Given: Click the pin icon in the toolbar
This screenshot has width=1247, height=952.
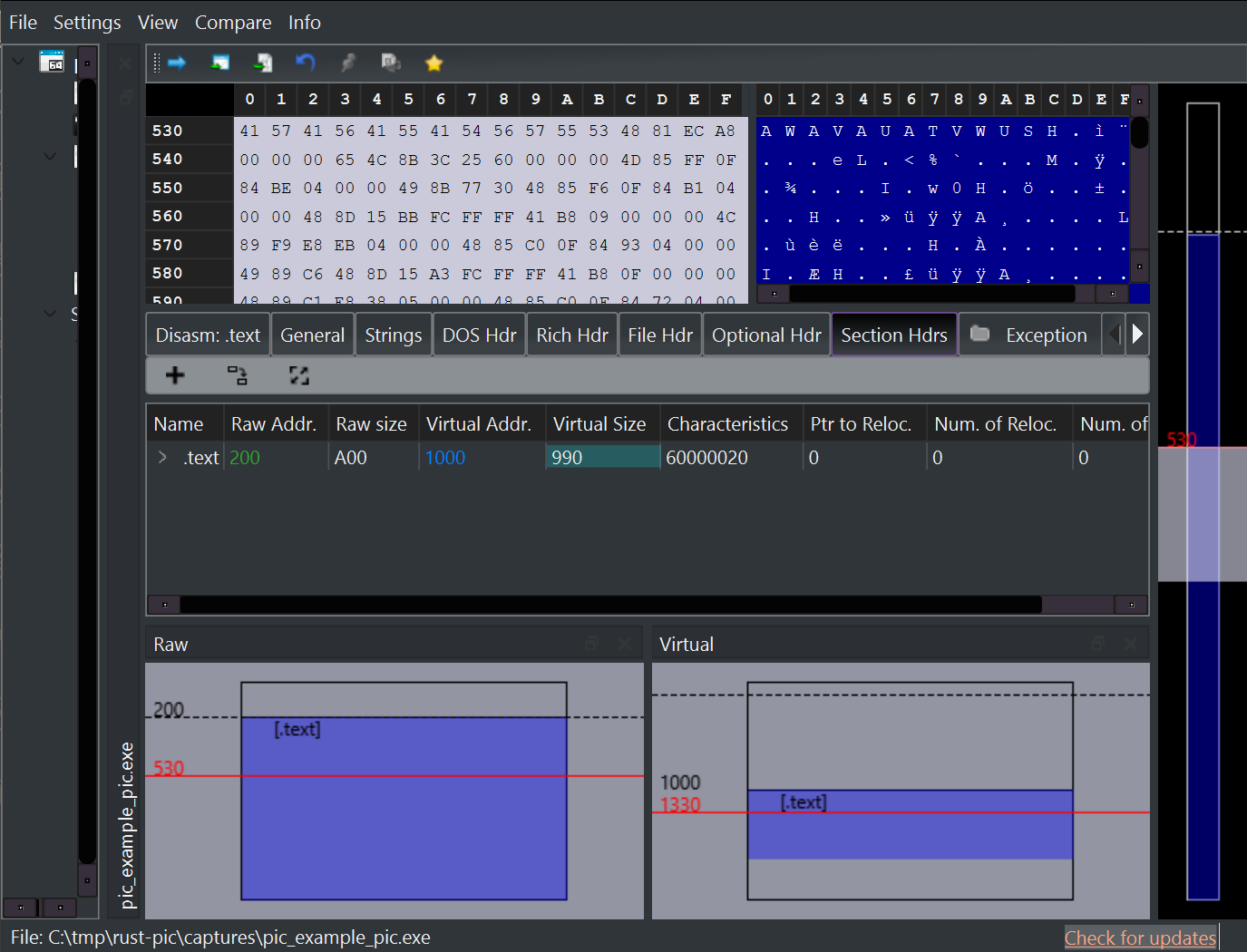Looking at the screenshot, I should point(348,63).
